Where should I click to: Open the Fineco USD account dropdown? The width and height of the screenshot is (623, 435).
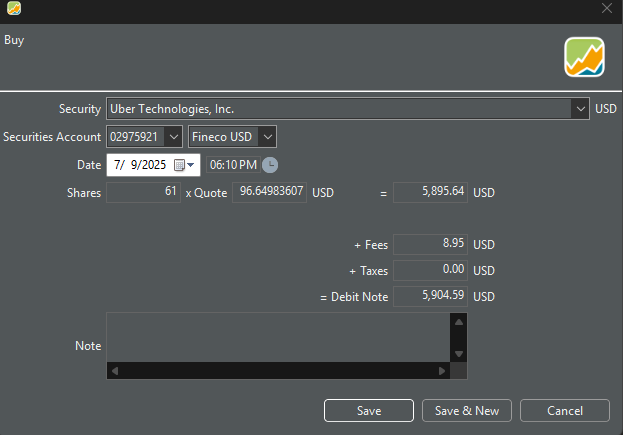(267, 137)
